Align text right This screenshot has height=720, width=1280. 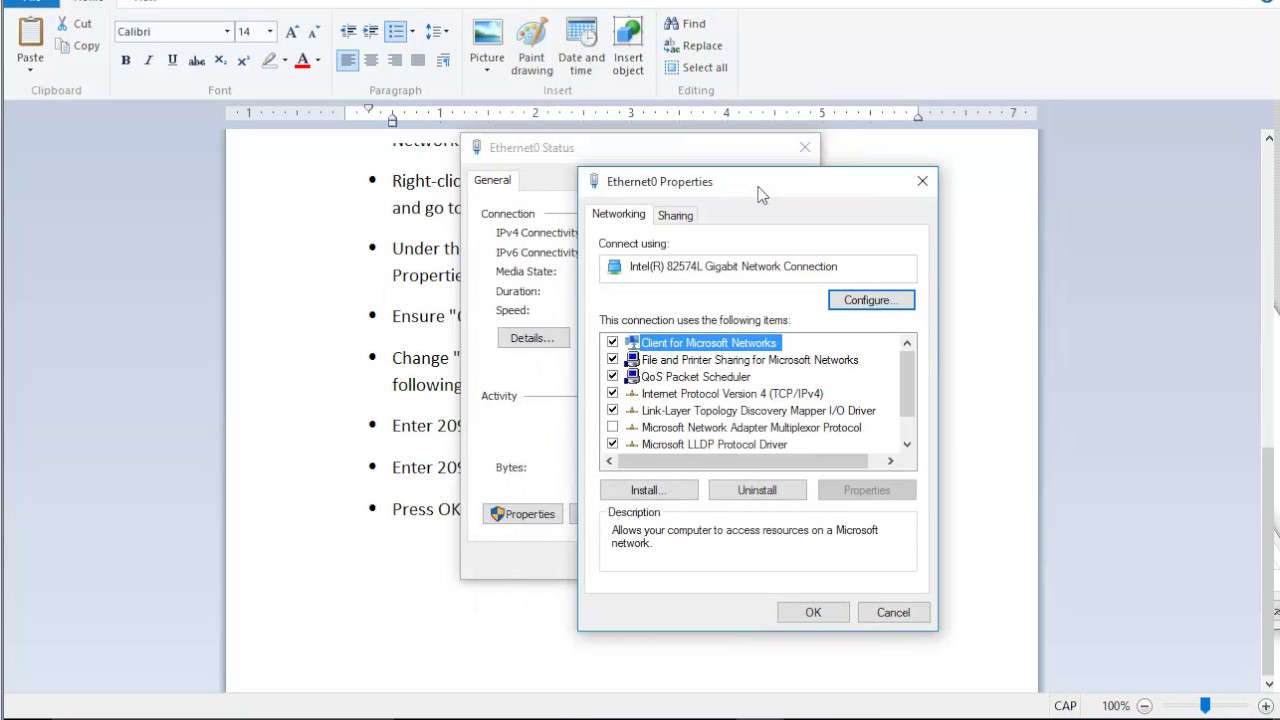coord(395,61)
